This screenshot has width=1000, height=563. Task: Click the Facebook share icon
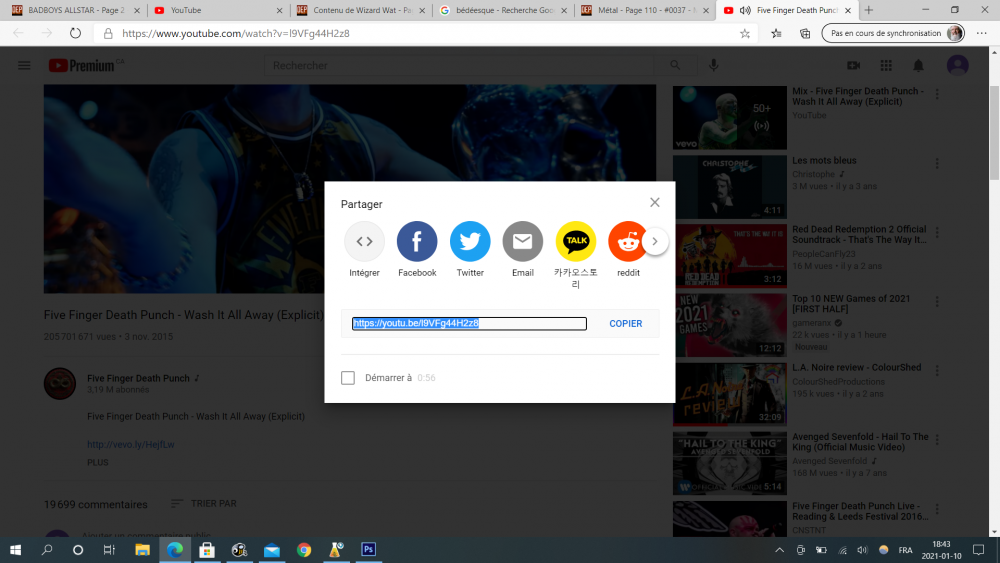click(417, 241)
